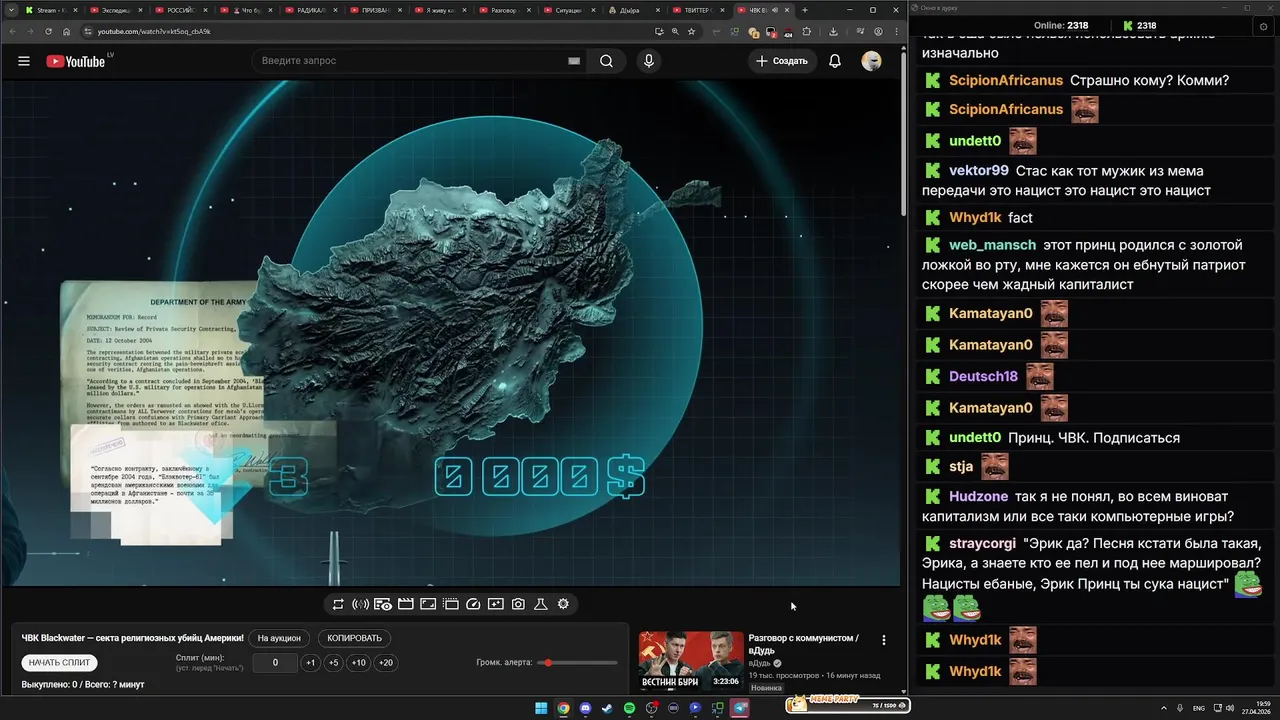Screen dimensions: 1280x720
Task: Click the 'На аукцион' button
Action: click(x=279, y=638)
